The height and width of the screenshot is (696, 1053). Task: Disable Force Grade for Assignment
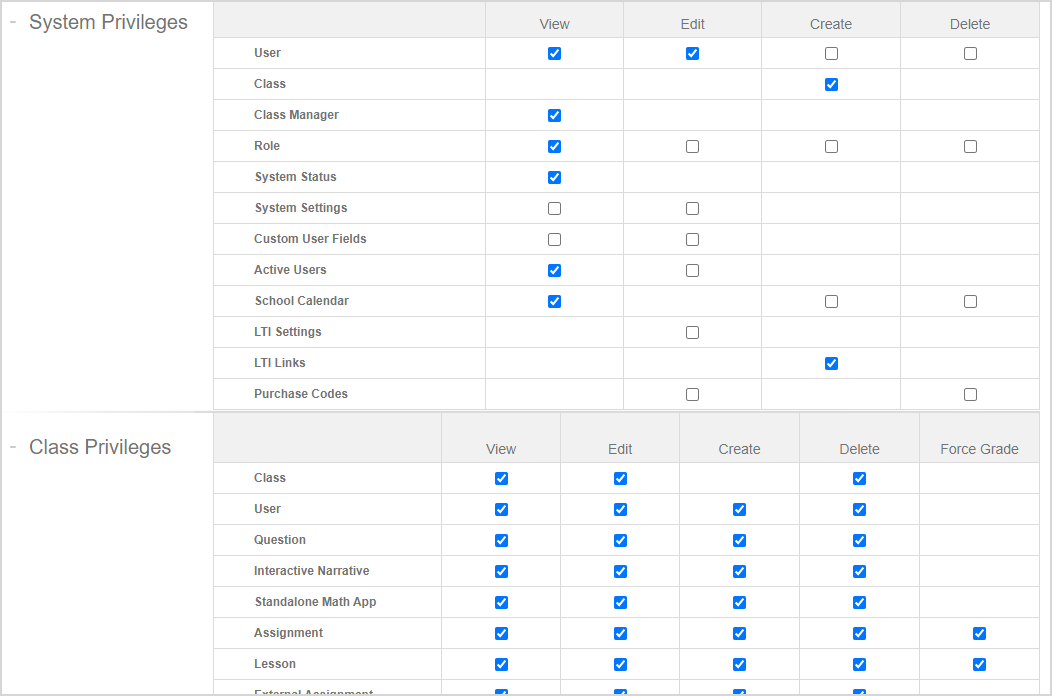coord(979,633)
